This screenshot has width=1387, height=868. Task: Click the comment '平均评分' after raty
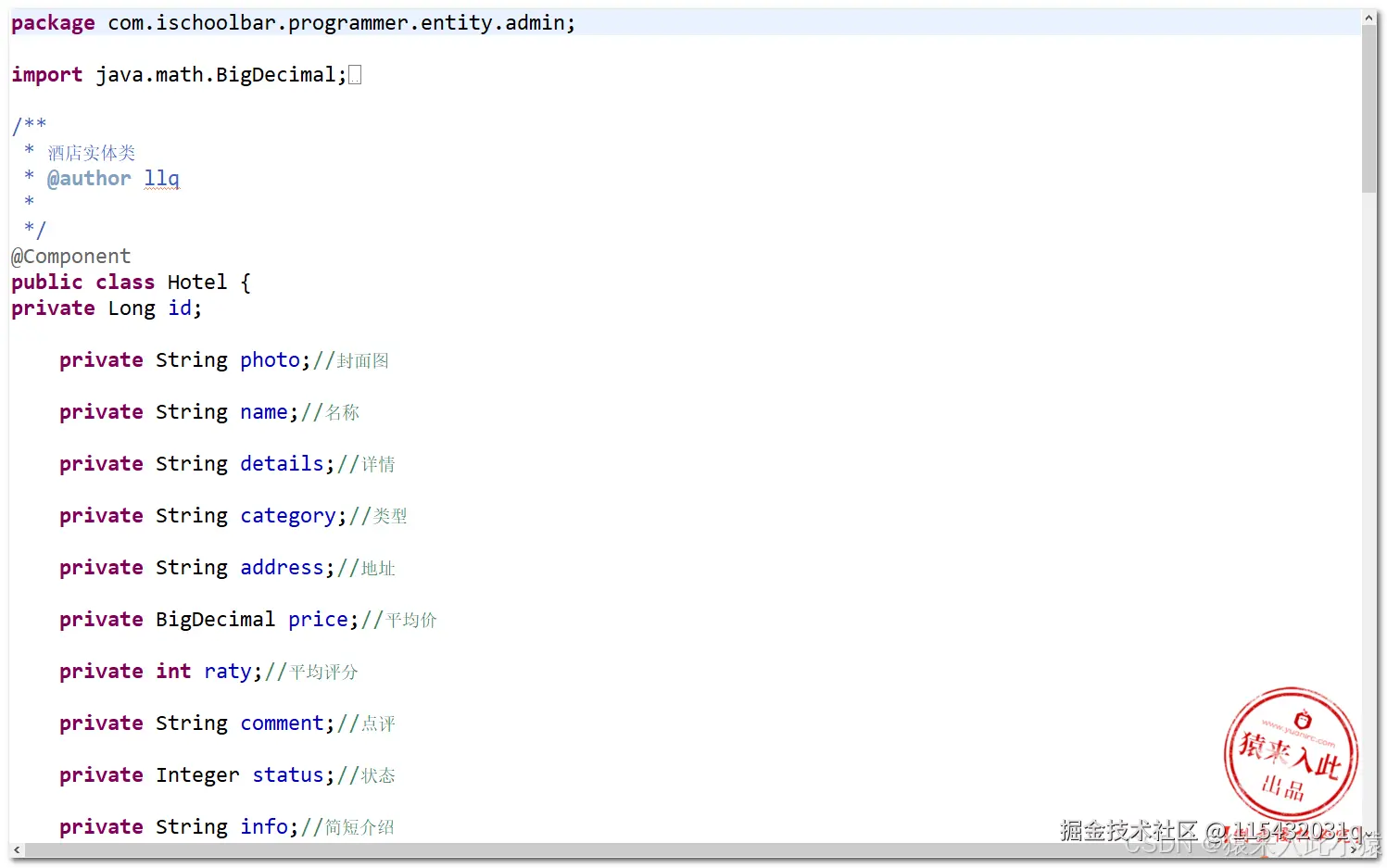[323, 672]
